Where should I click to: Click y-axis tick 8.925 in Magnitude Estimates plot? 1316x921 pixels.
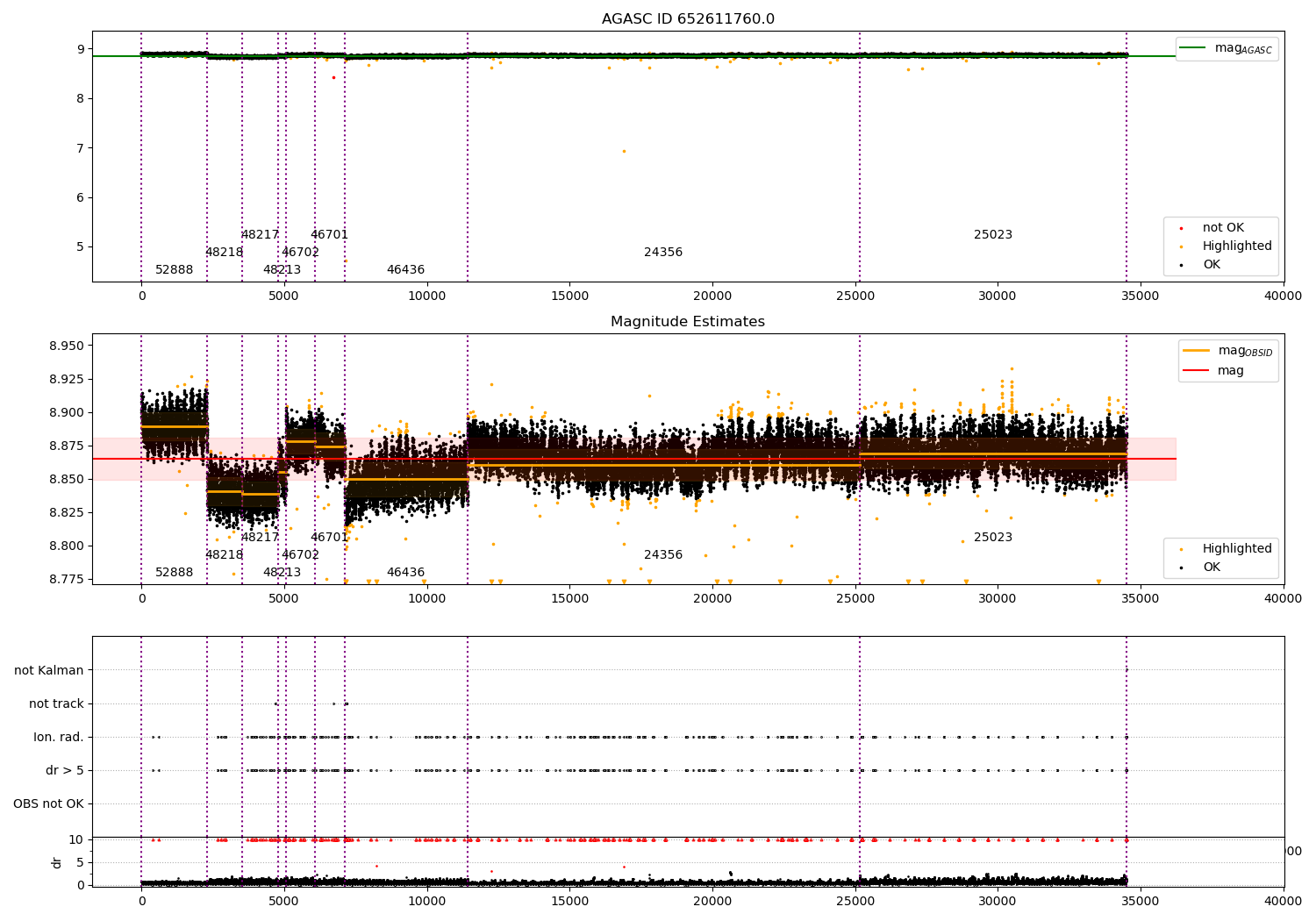pyautogui.click(x=66, y=379)
